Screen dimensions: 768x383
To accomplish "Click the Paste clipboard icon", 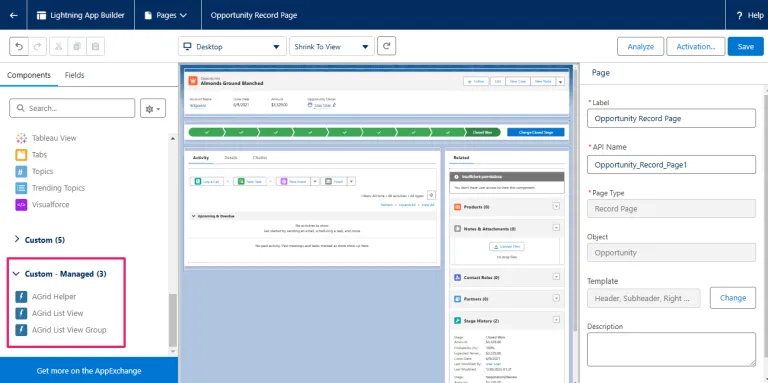I will [x=96, y=47].
